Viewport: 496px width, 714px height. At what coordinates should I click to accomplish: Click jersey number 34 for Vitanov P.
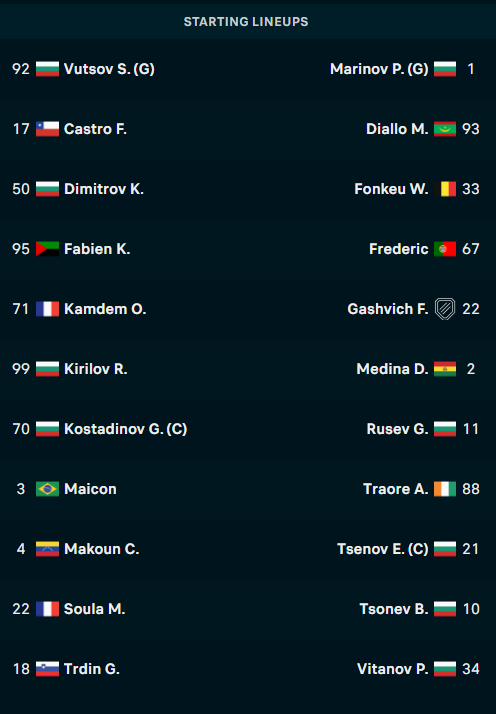(x=470, y=669)
